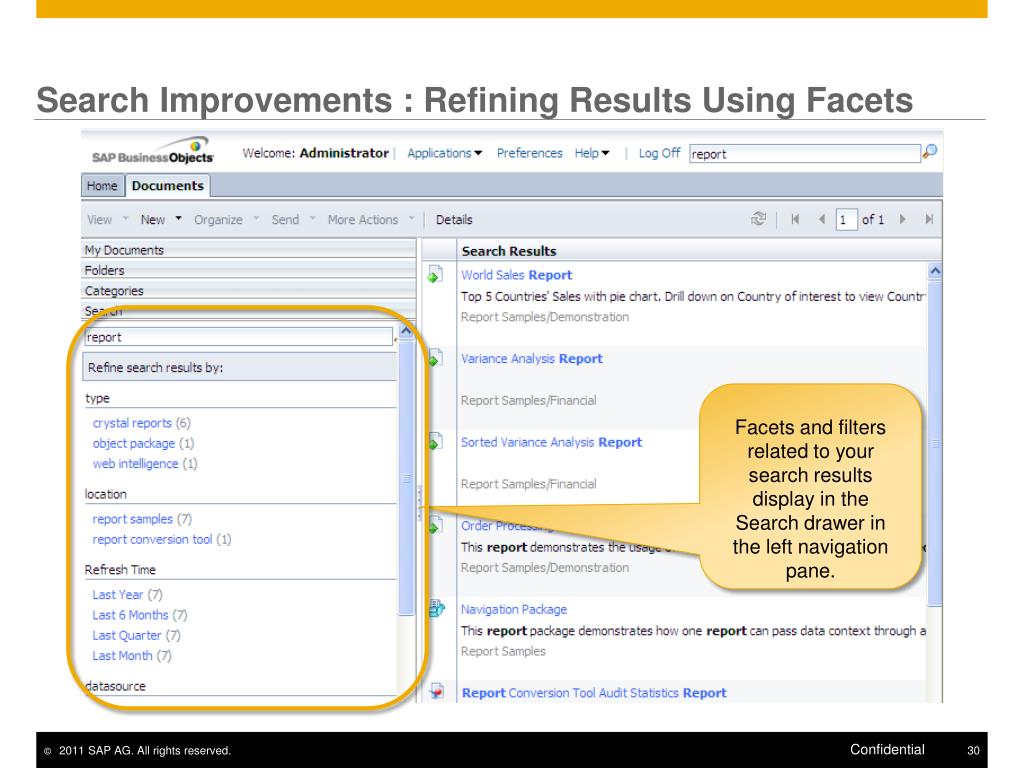Open the Help dropdown menu

pos(592,153)
